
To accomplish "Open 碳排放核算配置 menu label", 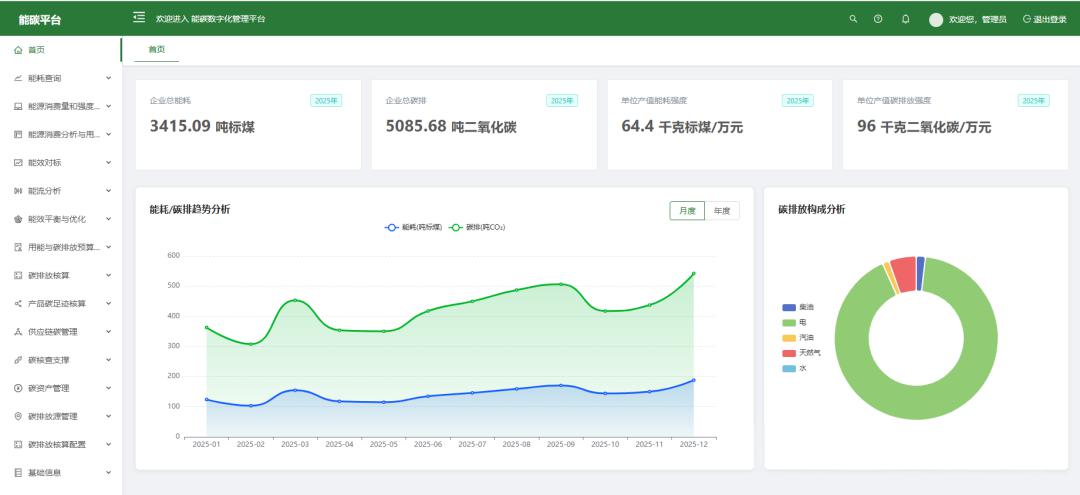I will coord(57,445).
